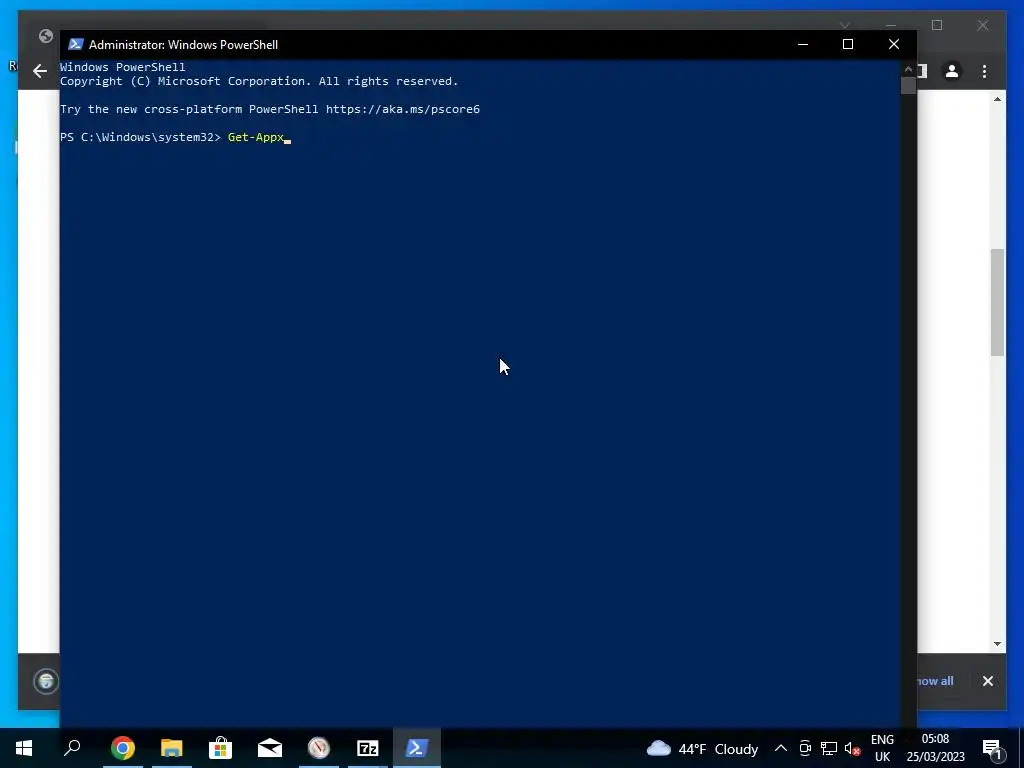
Task: Open Microsoft Store from the taskbar
Action: coord(220,748)
